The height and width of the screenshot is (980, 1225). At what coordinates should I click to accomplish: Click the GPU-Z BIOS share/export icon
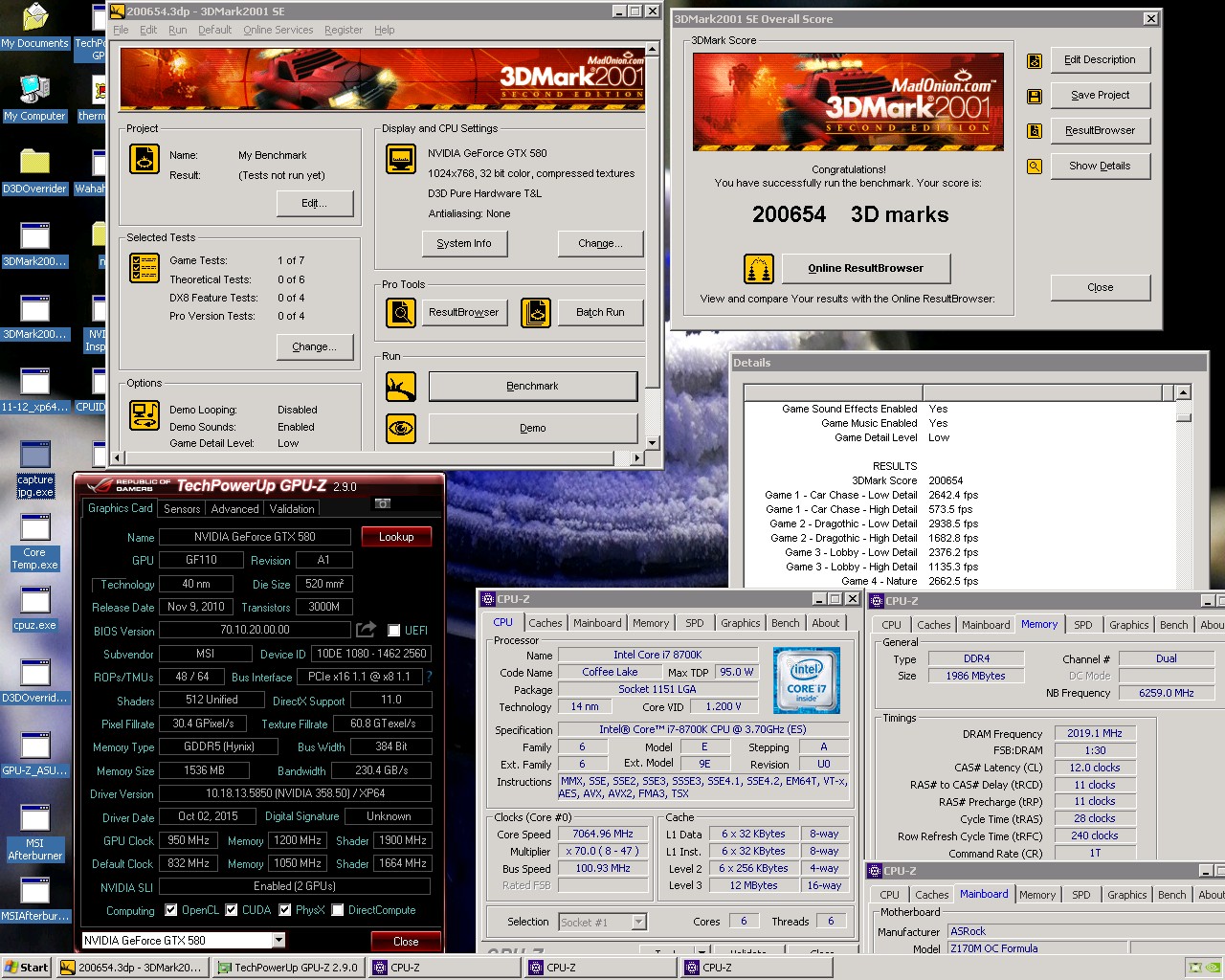pos(366,630)
